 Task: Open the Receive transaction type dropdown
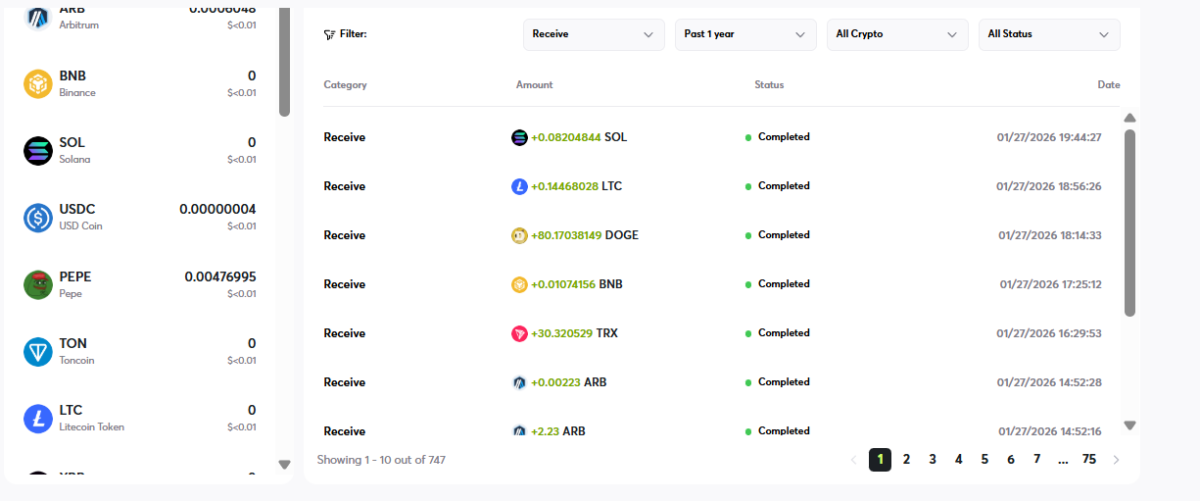pos(593,34)
